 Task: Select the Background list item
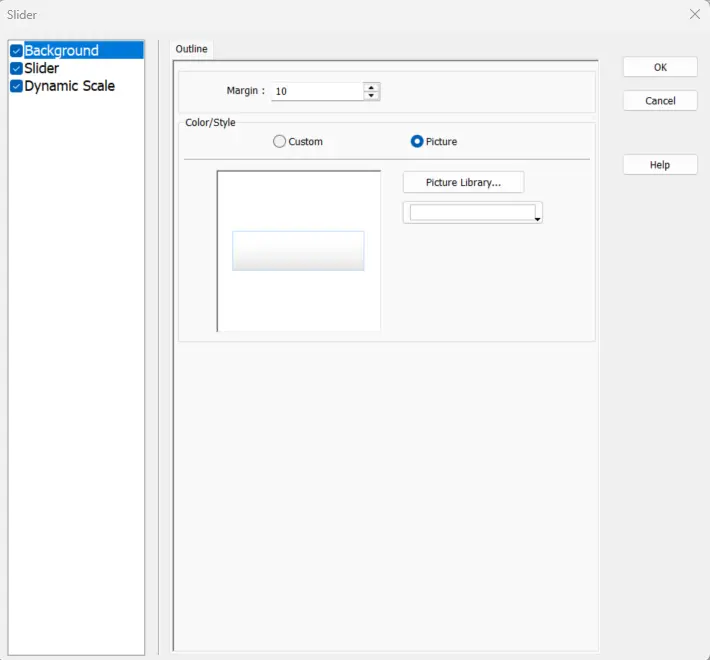tap(84, 50)
